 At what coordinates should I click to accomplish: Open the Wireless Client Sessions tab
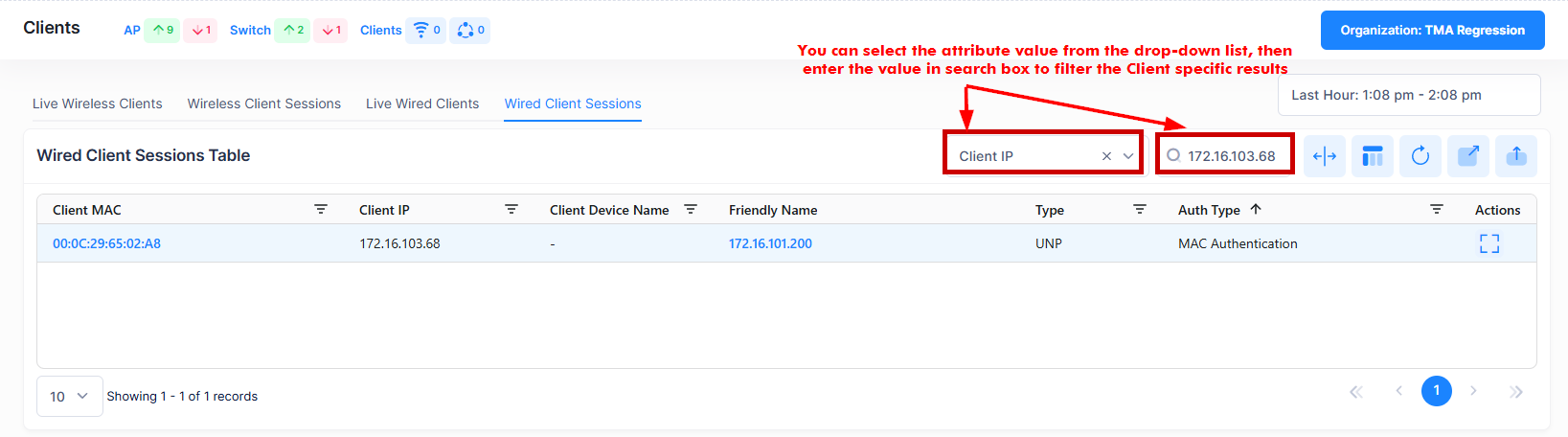pos(264,103)
